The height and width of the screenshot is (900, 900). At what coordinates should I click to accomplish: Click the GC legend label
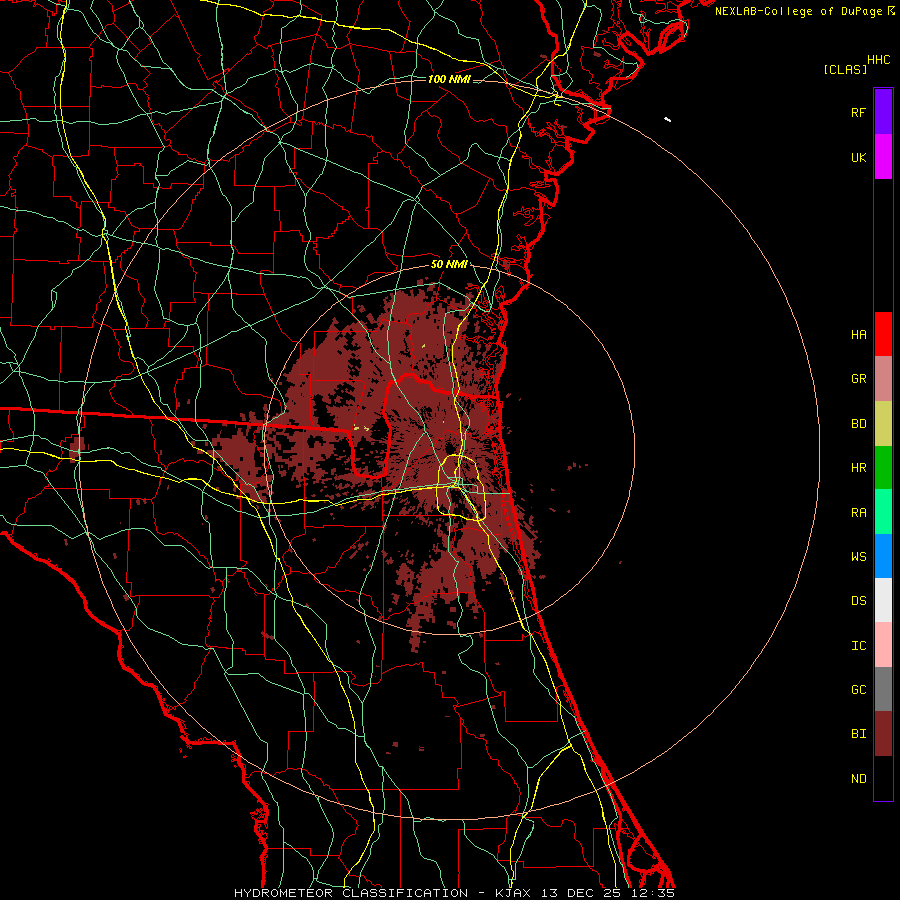tap(859, 690)
